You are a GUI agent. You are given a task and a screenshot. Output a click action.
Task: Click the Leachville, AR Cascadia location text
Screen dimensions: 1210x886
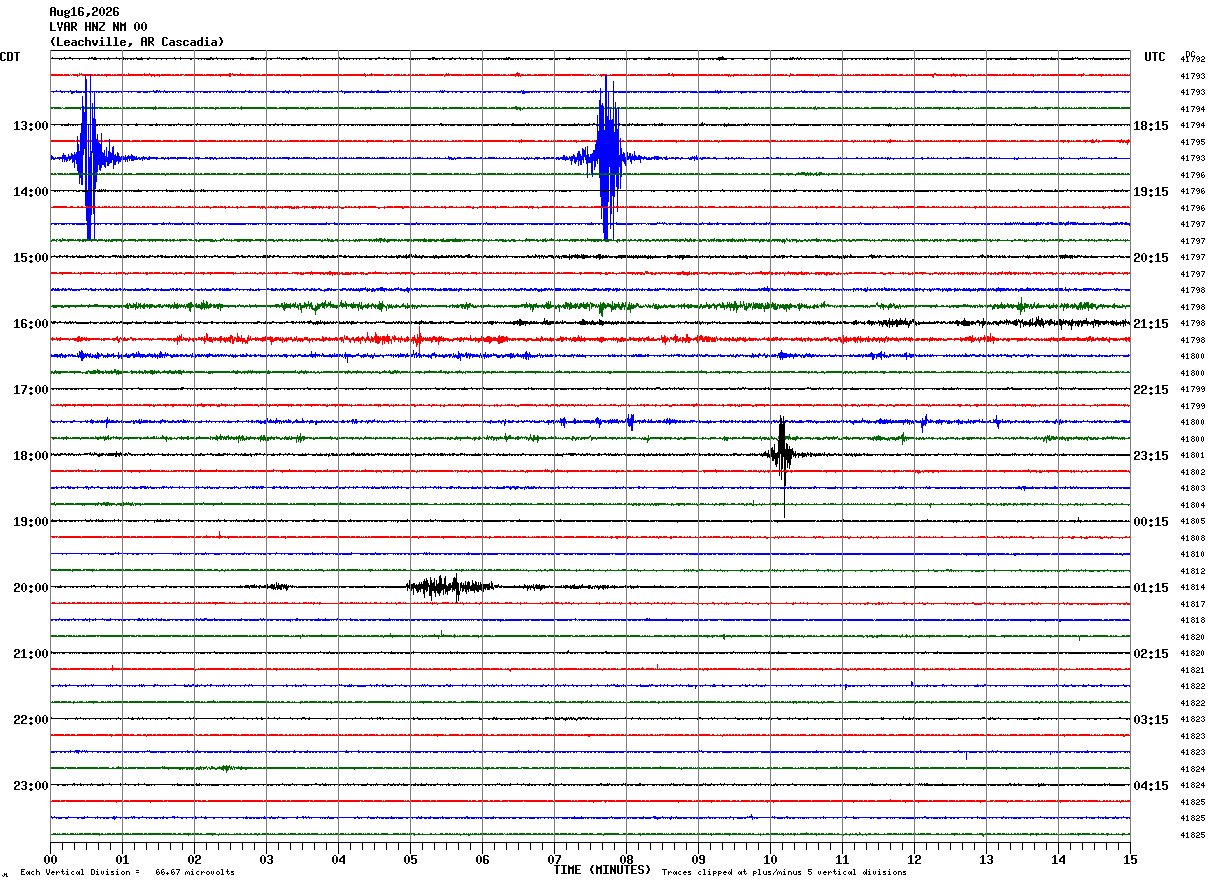pyautogui.click(x=137, y=42)
